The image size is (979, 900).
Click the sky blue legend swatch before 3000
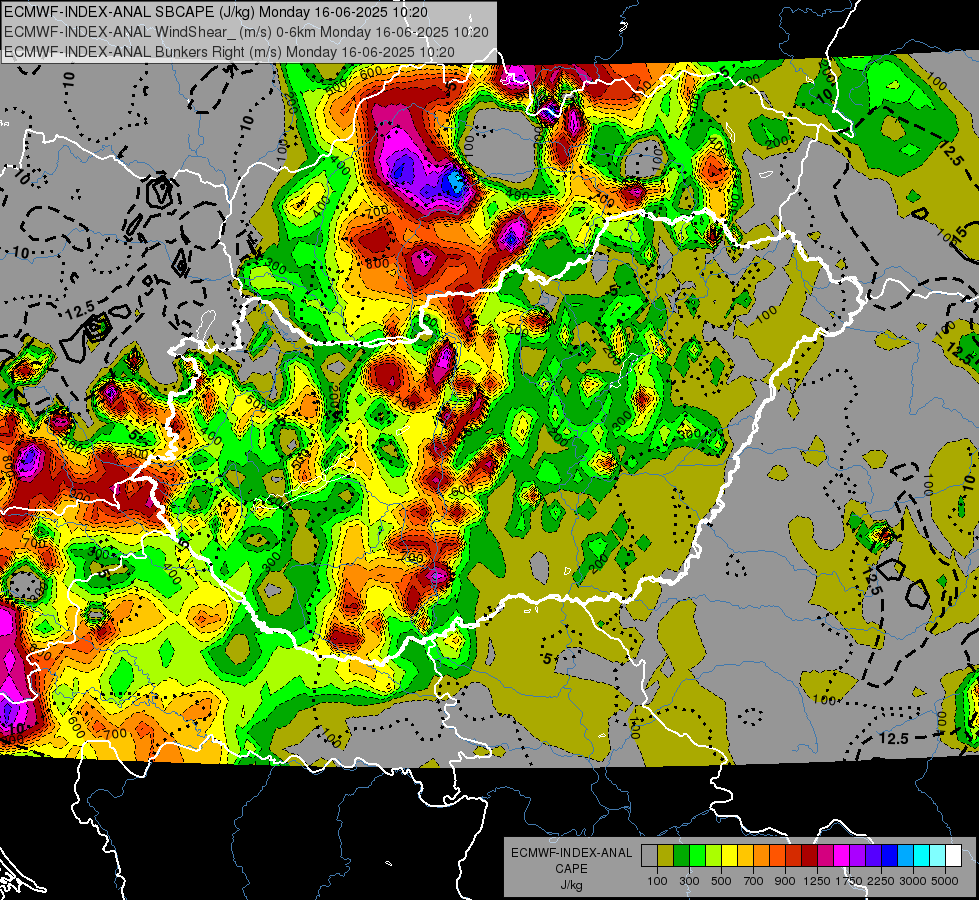905,855
